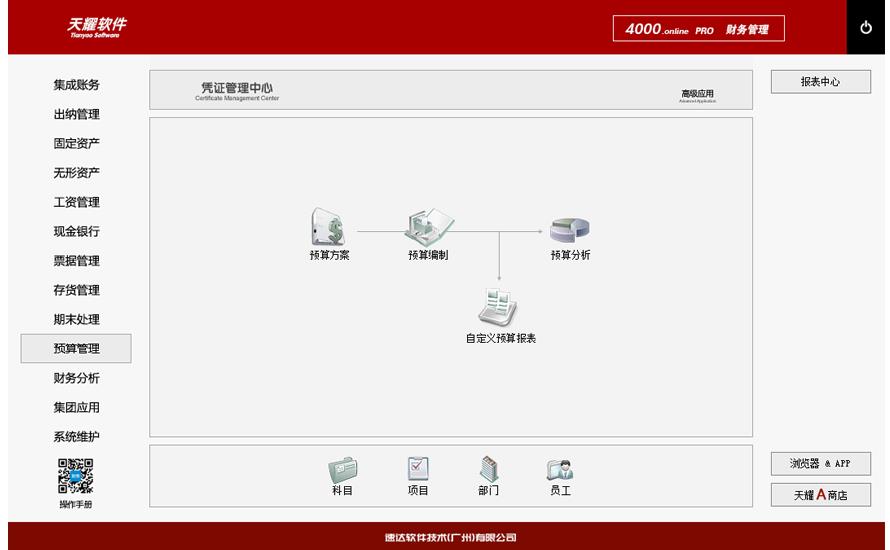Click the power icon in top-right corner
Image resolution: width=890 pixels, height=550 pixels.
coord(866,28)
